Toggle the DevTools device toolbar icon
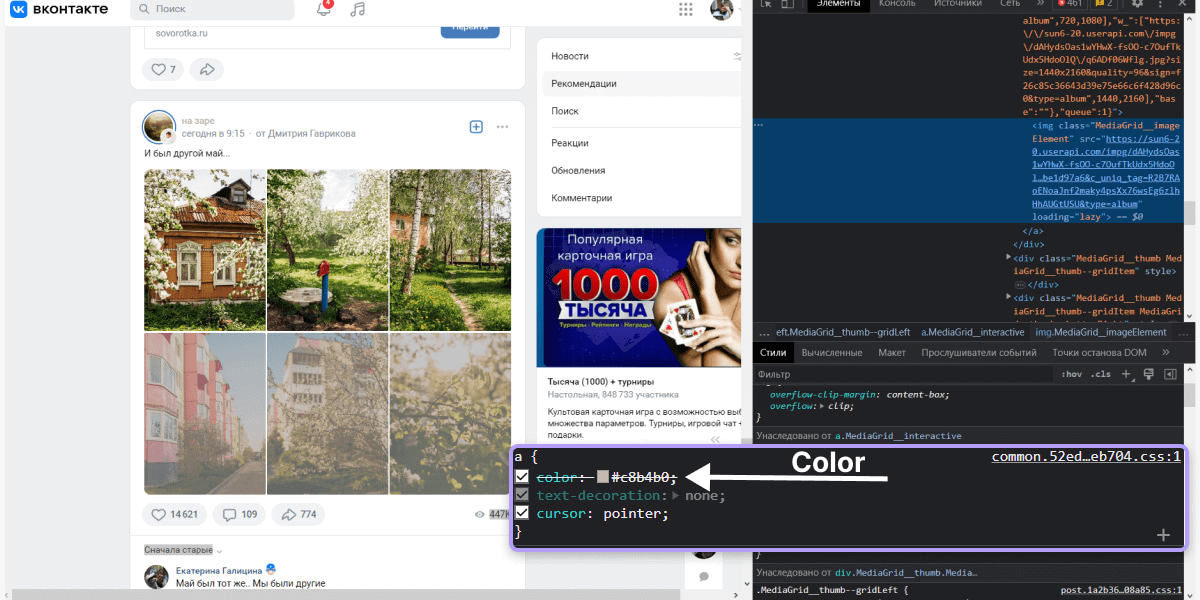 [787, 4]
